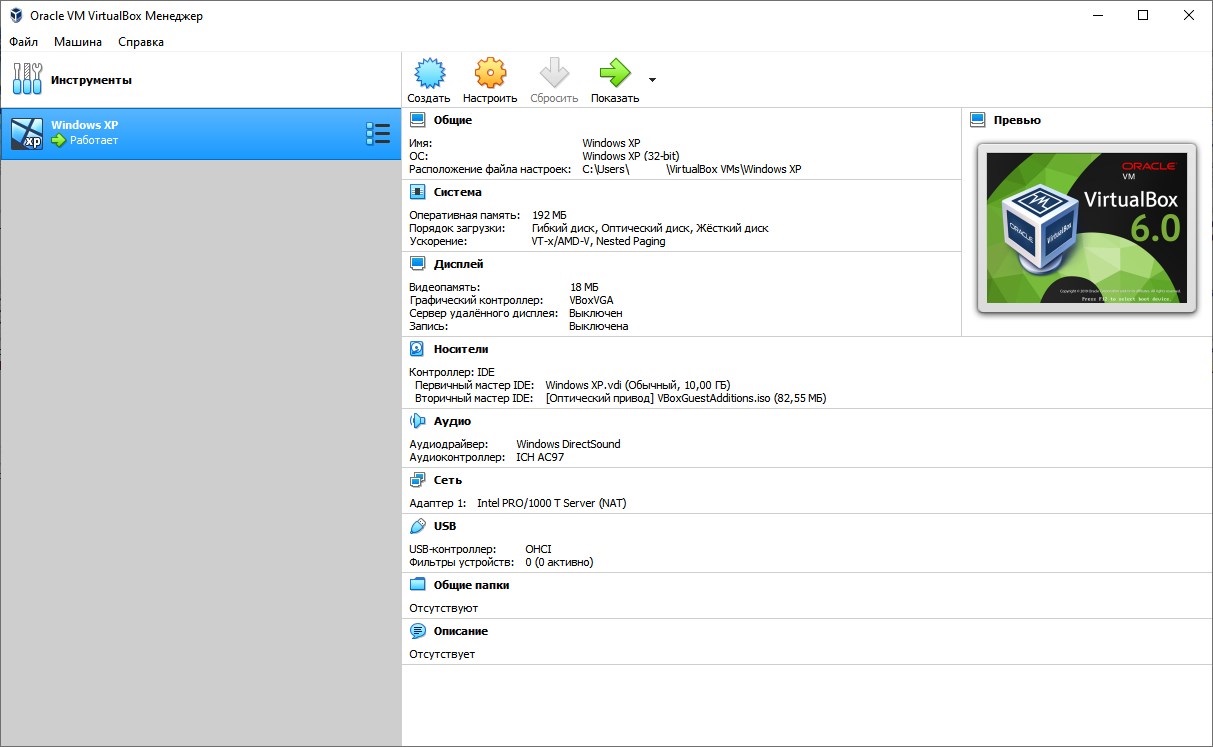Click the Сеть network icon
Screen dimensions: 1213x747
417,480
